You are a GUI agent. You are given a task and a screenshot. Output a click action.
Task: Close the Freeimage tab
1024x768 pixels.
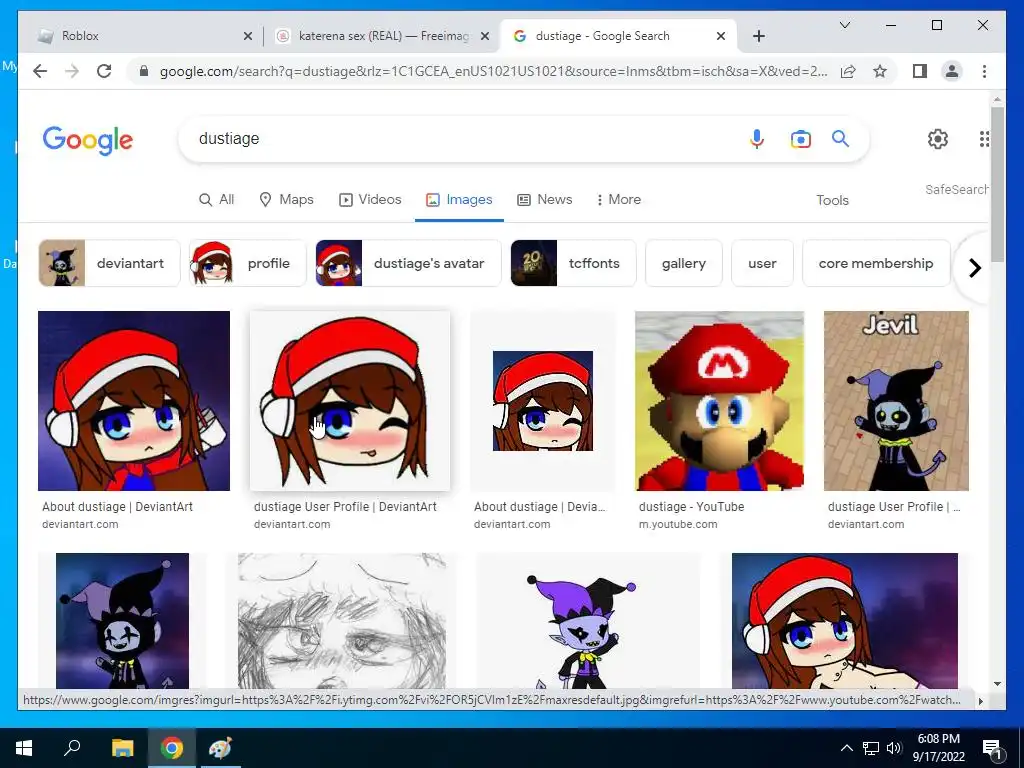pos(485,36)
